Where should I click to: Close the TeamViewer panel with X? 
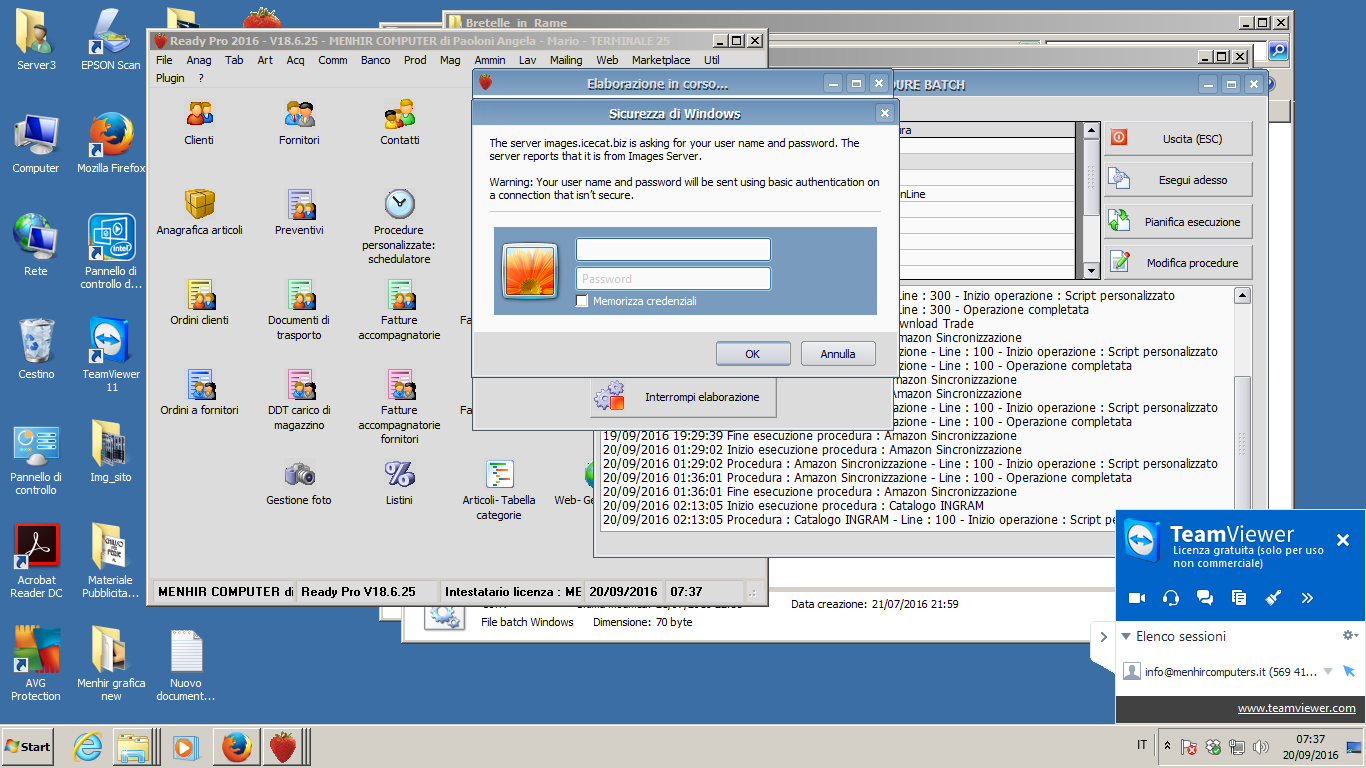click(1343, 540)
